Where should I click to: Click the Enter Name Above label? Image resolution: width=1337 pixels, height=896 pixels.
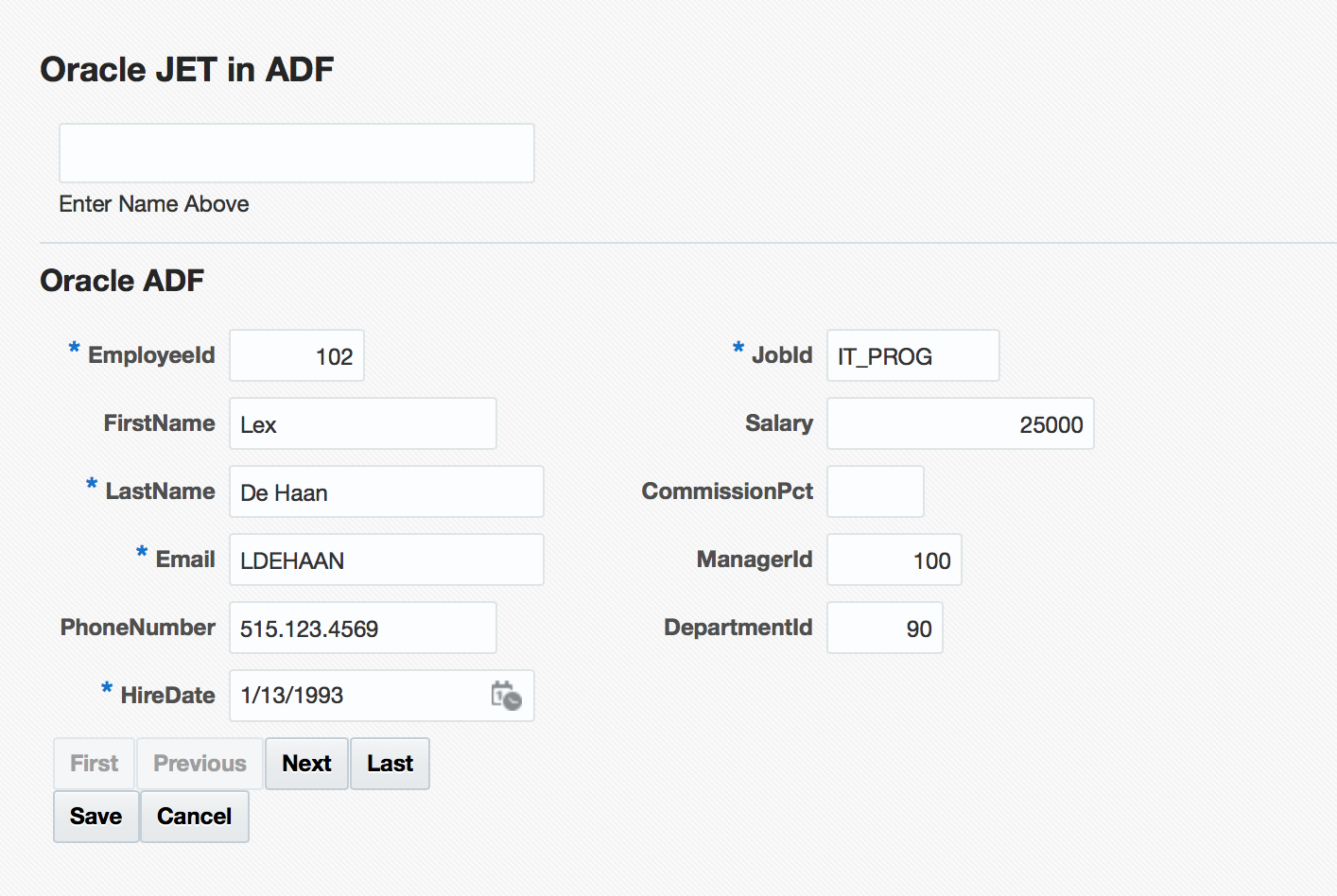pyautogui.click(x=154, y=204)
